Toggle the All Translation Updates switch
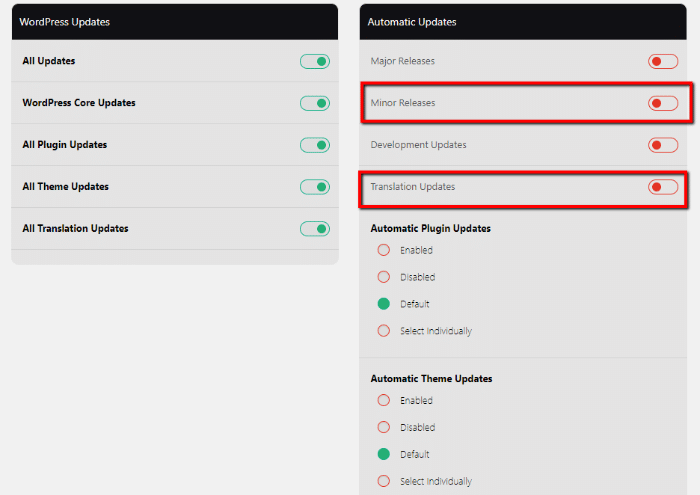This screenshot has width=700, height=495. click(315, 229)
